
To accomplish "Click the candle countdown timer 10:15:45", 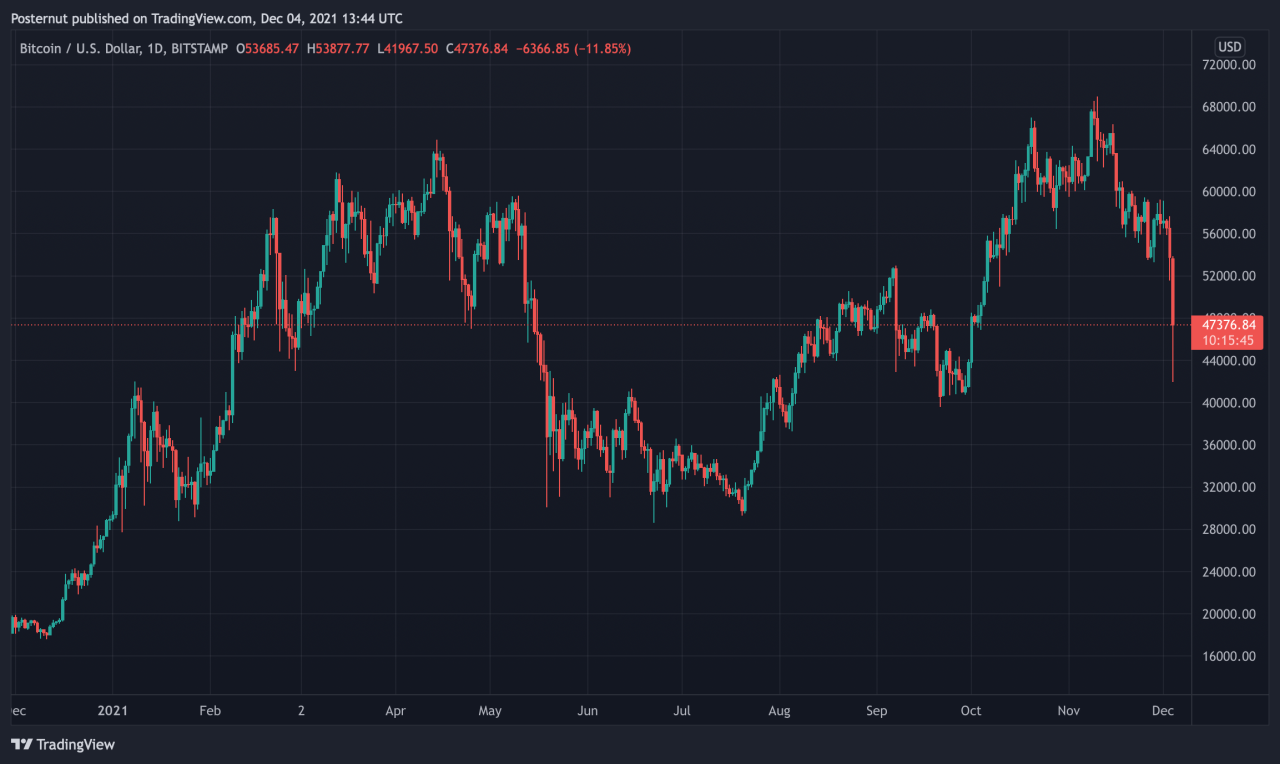I will pos(1226,340).
